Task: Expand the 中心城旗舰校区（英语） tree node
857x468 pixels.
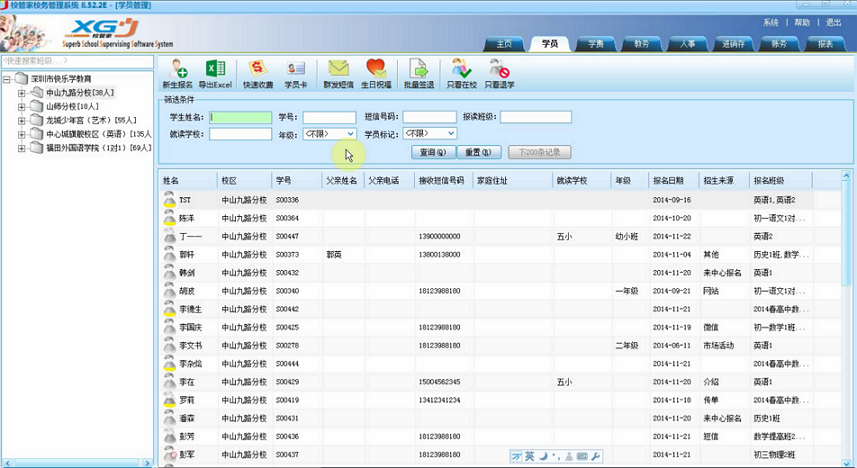Action: tap(21, 134)
